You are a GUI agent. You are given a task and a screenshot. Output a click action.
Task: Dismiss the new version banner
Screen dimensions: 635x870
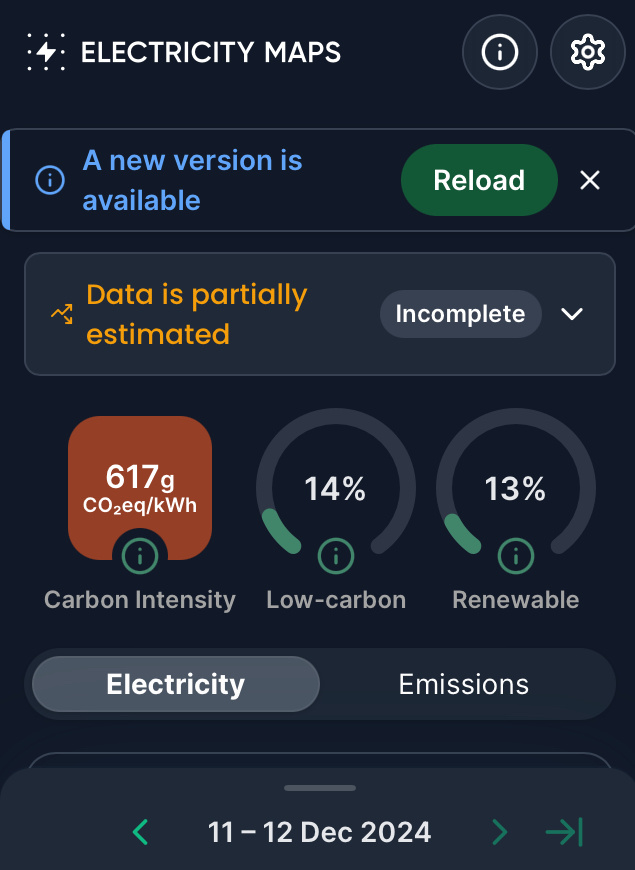click(x=590, y=180)
